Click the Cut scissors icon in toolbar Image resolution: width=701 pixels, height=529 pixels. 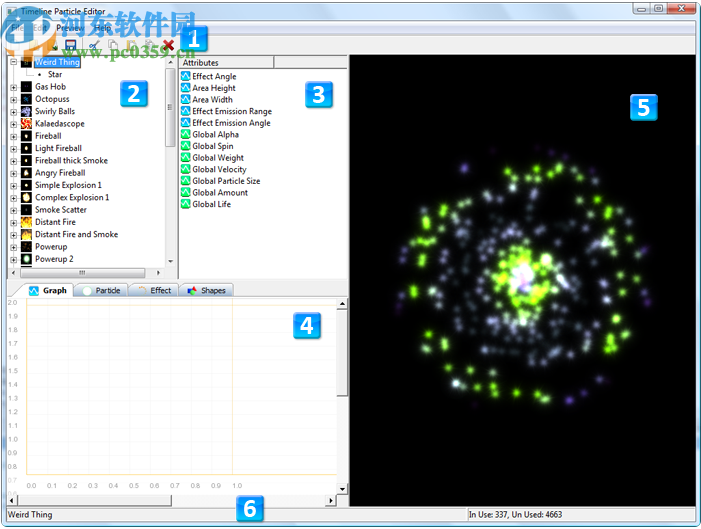point(94,45)
